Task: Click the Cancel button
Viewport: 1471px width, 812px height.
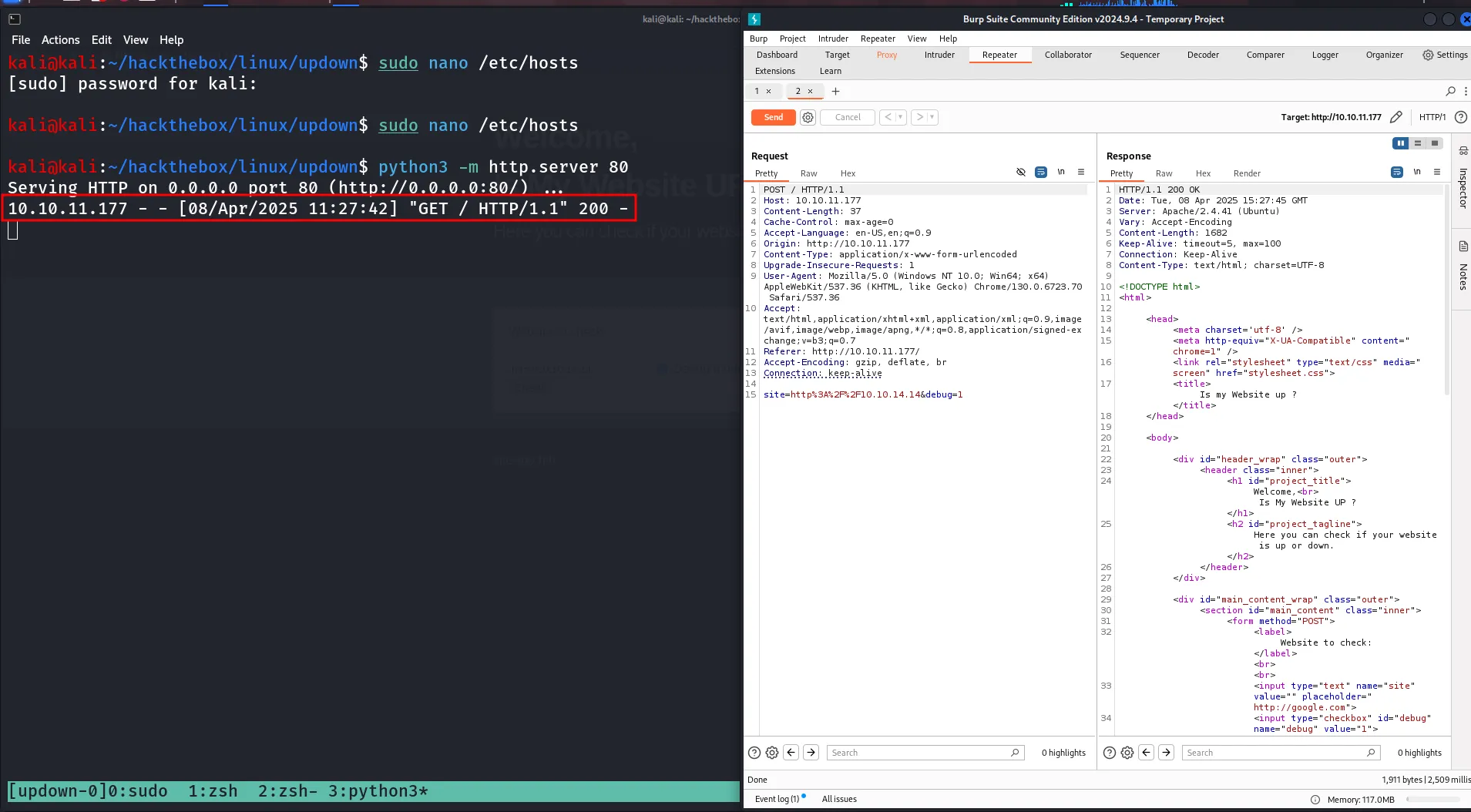Action: pyautogui.click(x=848, y=117)
